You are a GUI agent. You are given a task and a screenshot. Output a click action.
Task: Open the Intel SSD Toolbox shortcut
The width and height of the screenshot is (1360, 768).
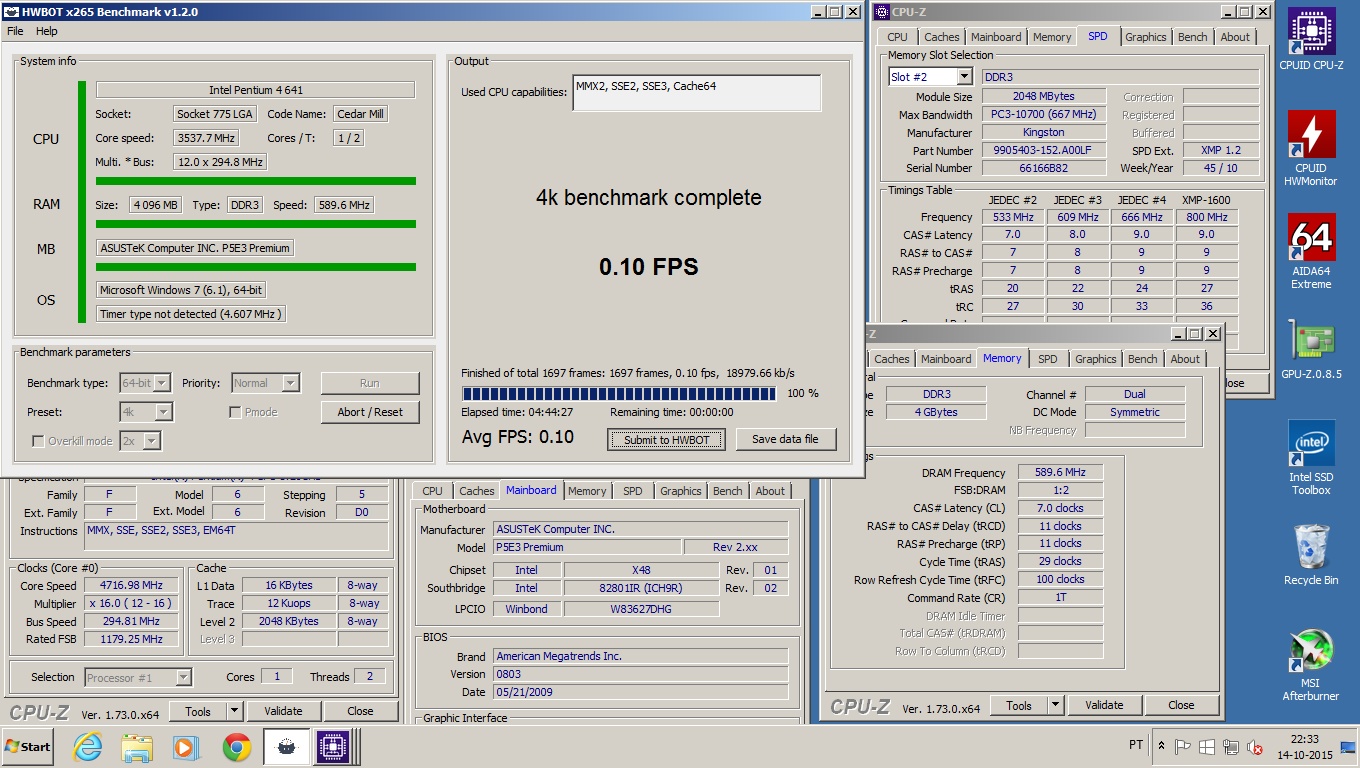tap(1311, 458)
